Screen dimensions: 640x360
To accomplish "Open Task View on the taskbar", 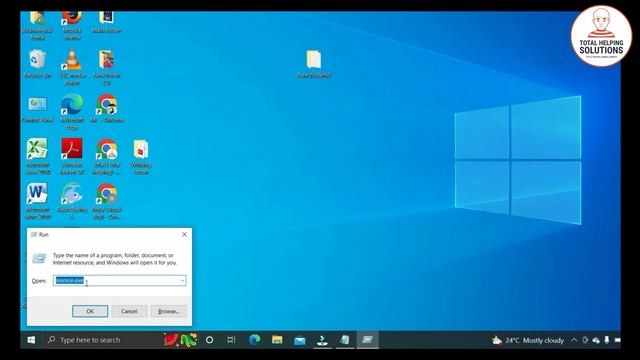I will (x=231, y=340).
